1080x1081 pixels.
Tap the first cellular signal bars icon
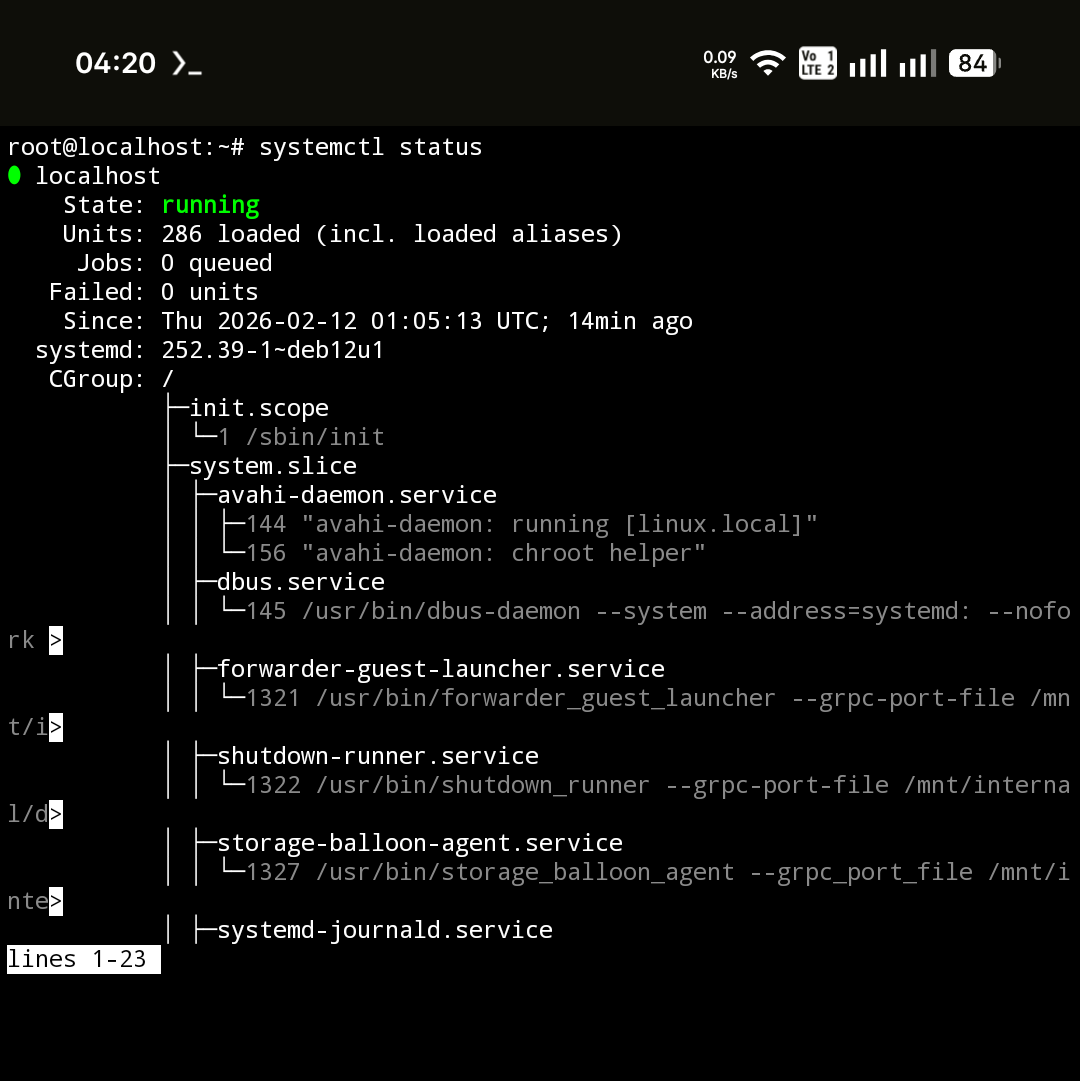coord(868,63)
